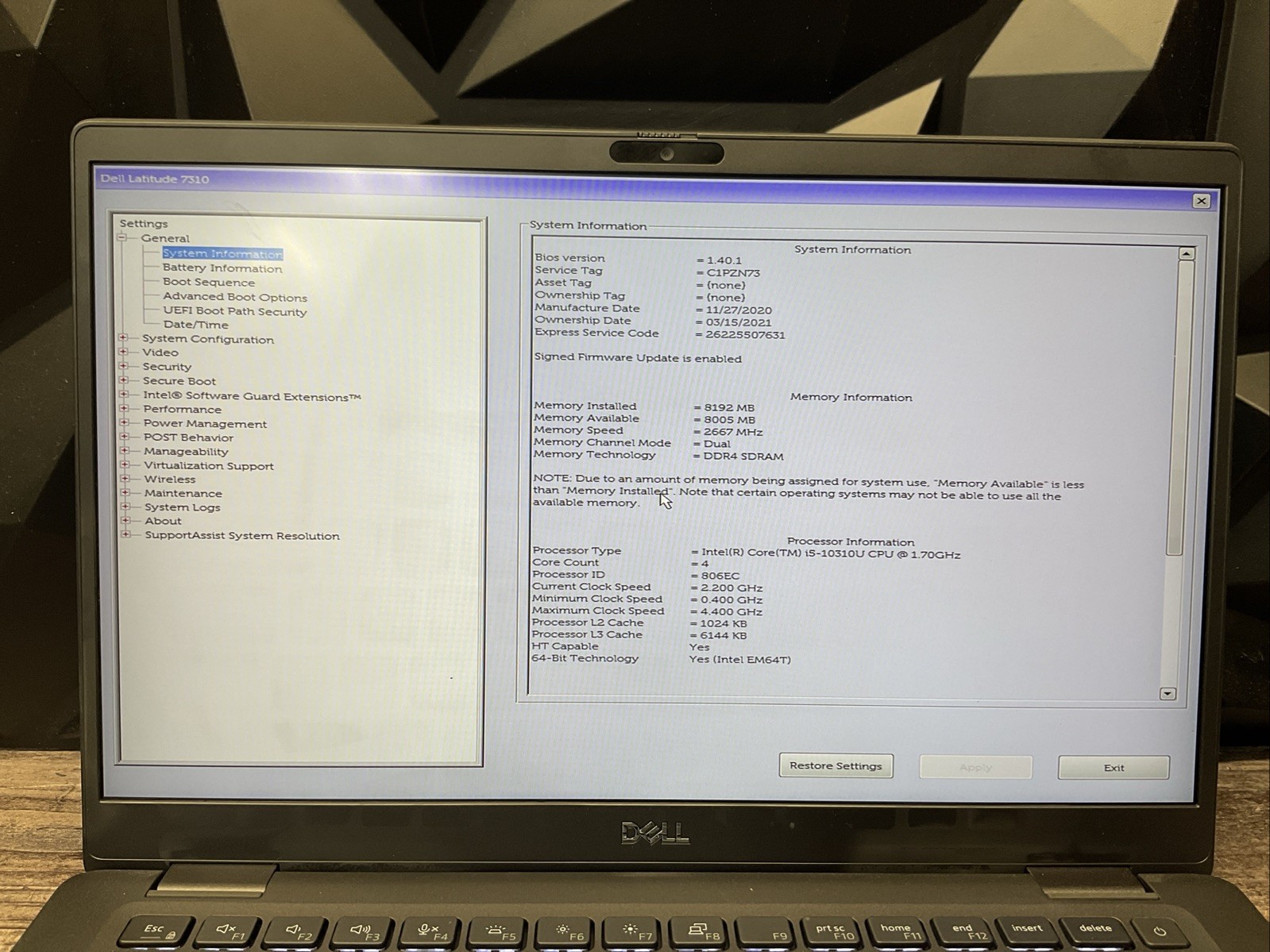Image resolution: width=1270 pixels, height=952 pixels.
Task: Select the About category label
Action: (x=163, y=521)
